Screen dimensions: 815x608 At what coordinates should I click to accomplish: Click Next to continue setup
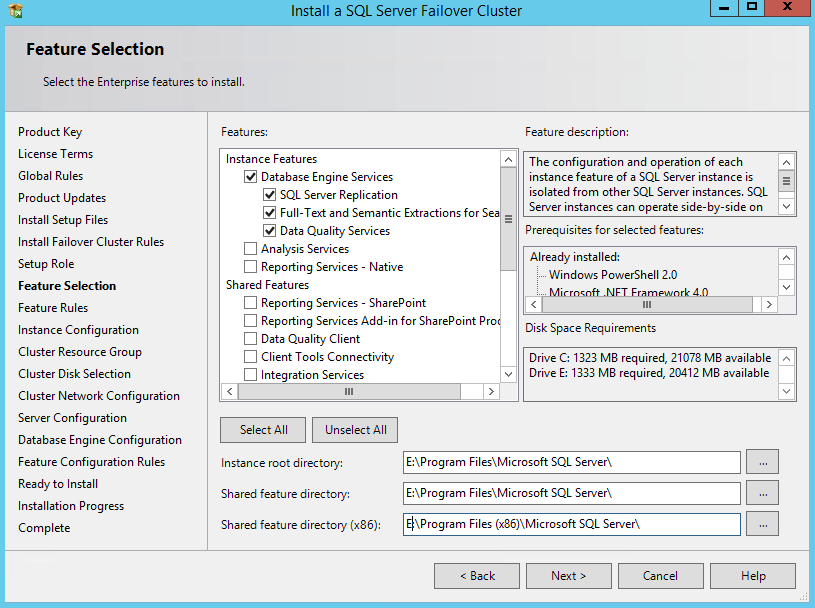tap(569, 576)
